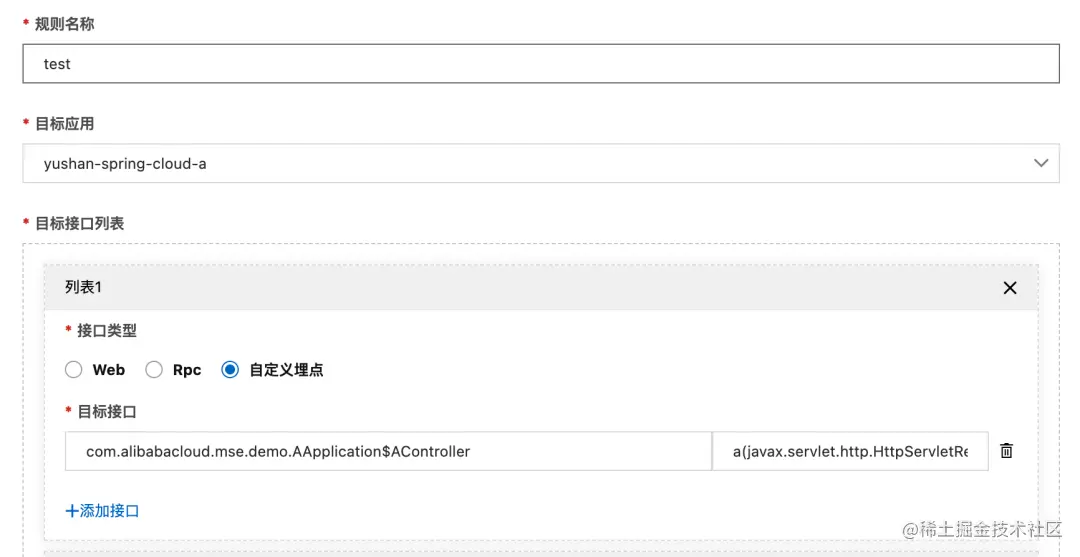Click the 接口类型 field label
1080x557 pixels.
[107, 330]
